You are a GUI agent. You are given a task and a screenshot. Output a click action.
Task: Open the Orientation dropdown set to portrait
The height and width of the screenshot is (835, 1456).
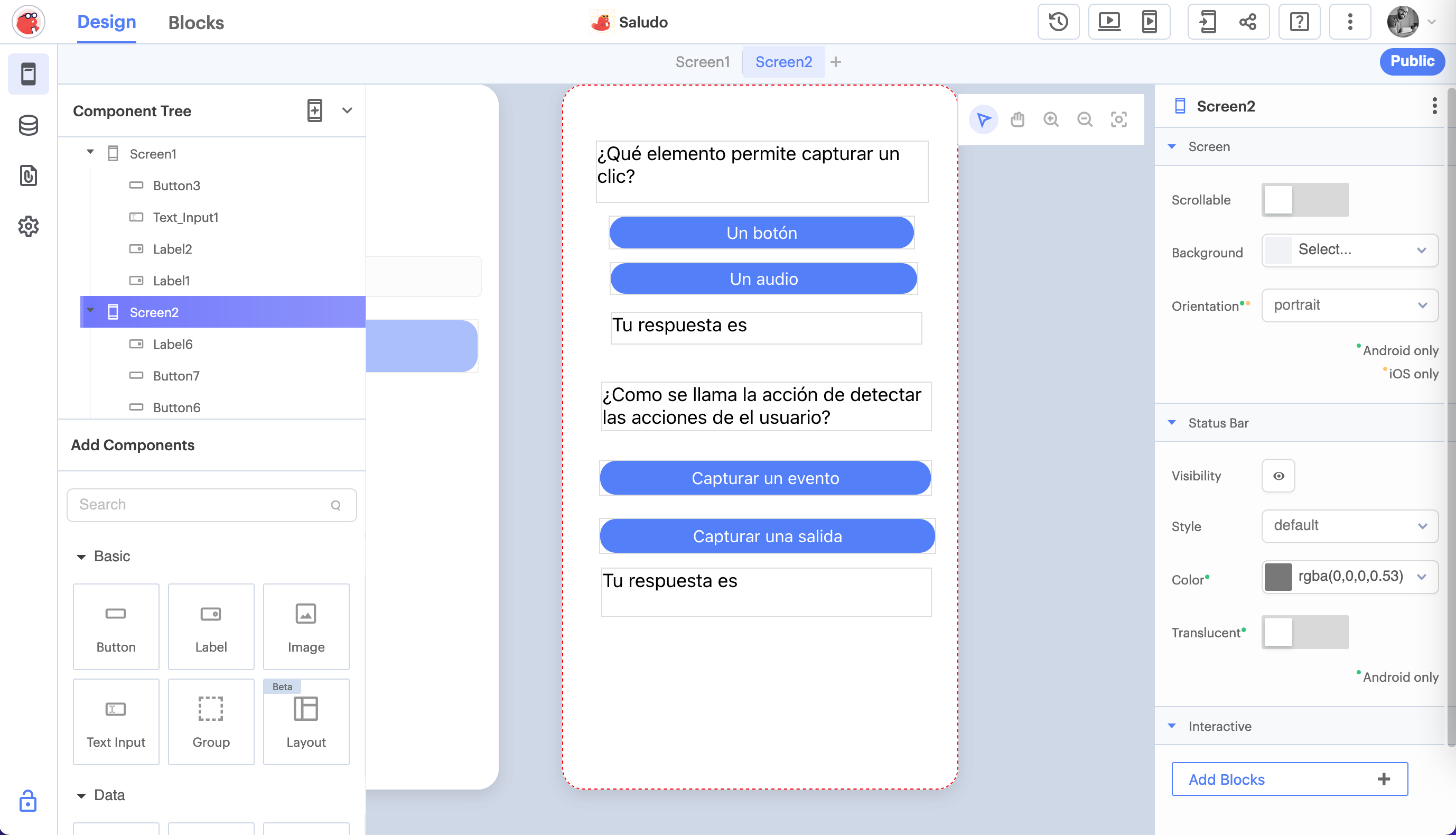pyautogui.click(x=1349, y=305)
